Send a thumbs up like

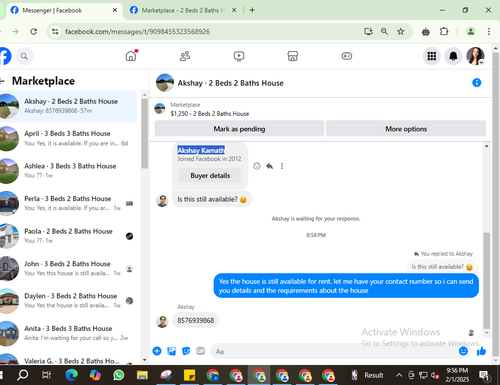[481, 351]
